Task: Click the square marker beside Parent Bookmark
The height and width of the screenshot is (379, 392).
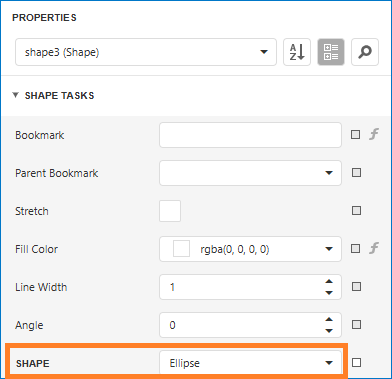Action: 356,173
